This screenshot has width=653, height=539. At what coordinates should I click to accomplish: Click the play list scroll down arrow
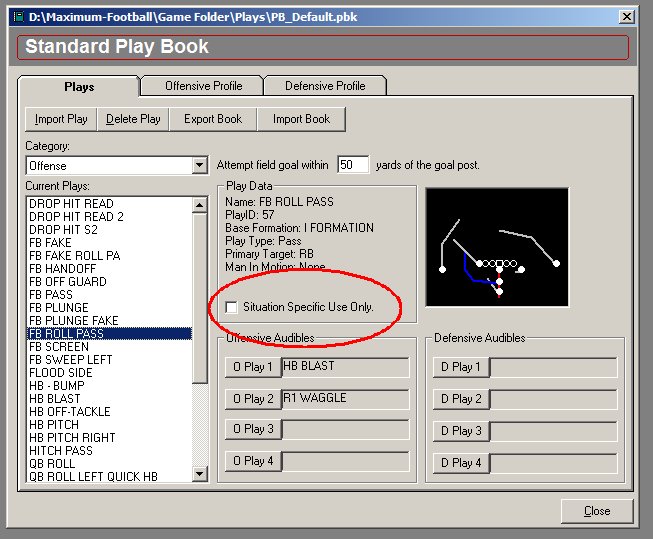coord(199,474)
